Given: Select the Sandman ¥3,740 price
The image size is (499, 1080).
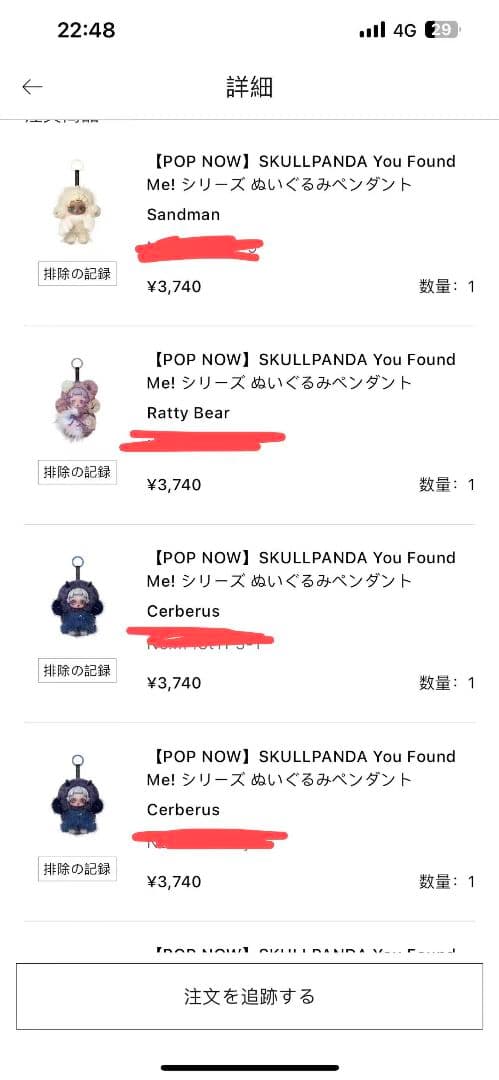Looking at the screenshot, I should coord(174,287).
